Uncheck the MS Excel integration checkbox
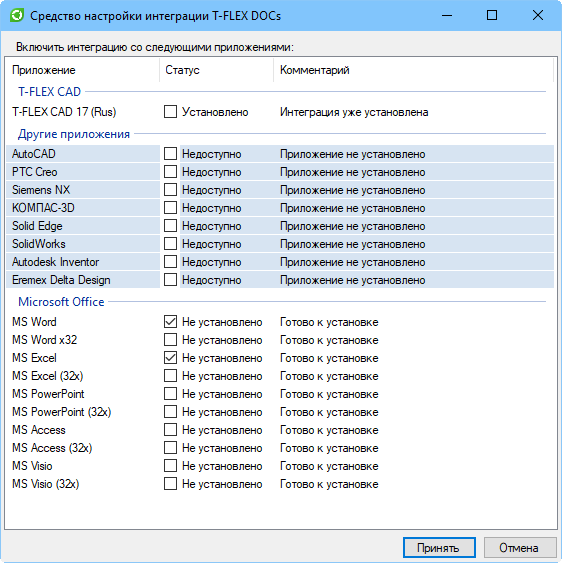562x563 pixels. (x=170, y=357)
